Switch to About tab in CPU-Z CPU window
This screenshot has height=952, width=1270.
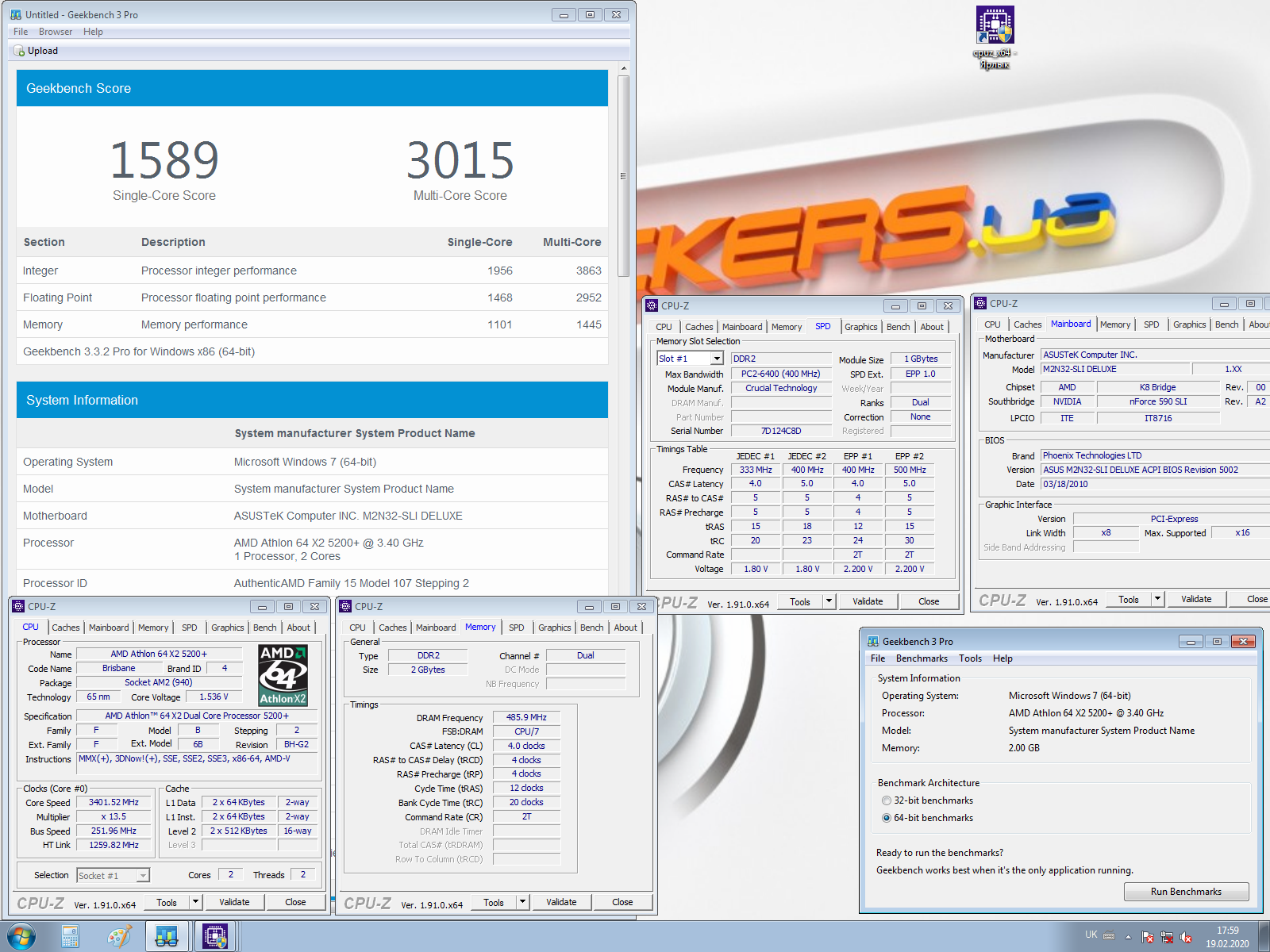point(298,628)
